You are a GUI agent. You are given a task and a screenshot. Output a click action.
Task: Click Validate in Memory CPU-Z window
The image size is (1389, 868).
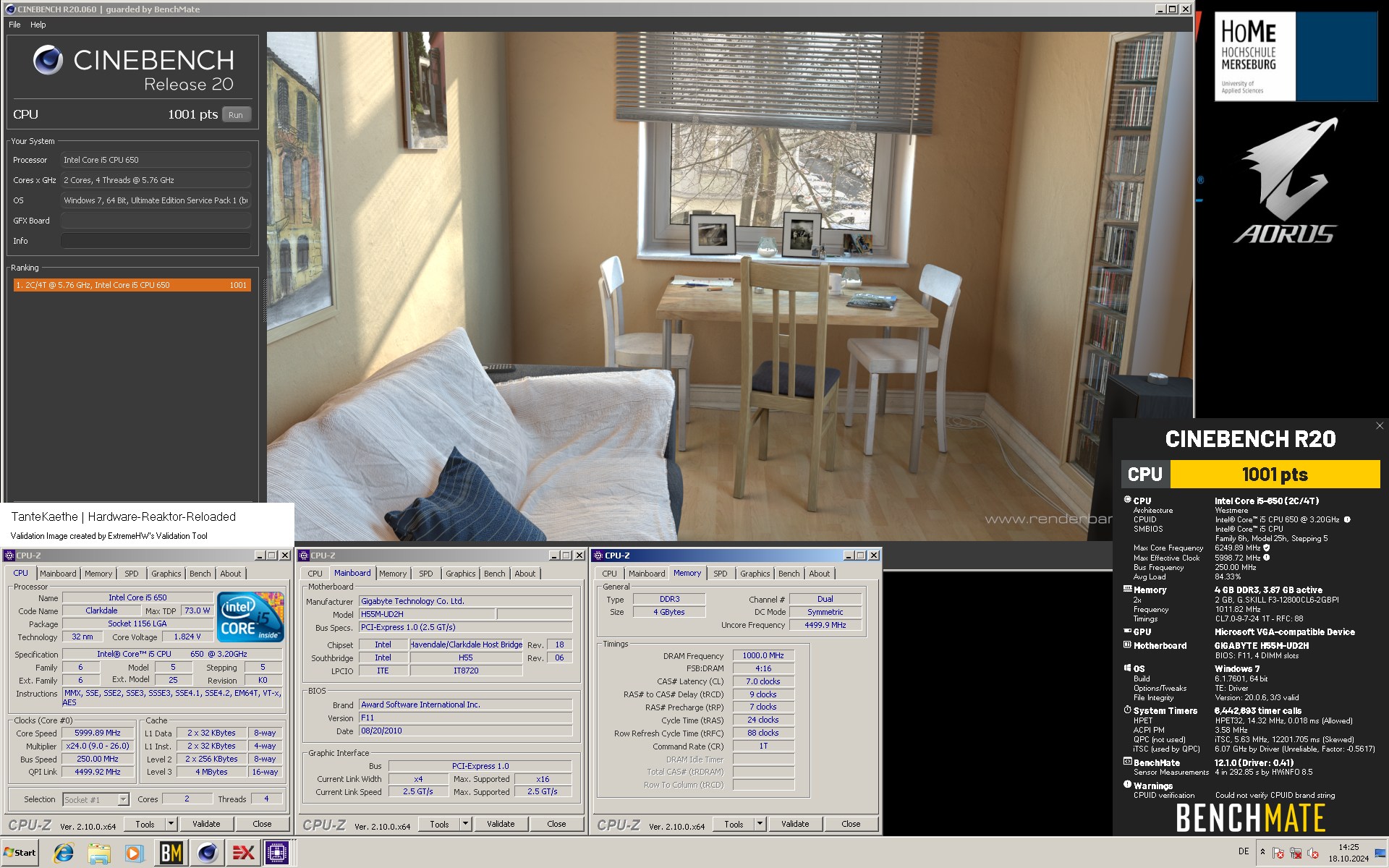pos(795,824)
